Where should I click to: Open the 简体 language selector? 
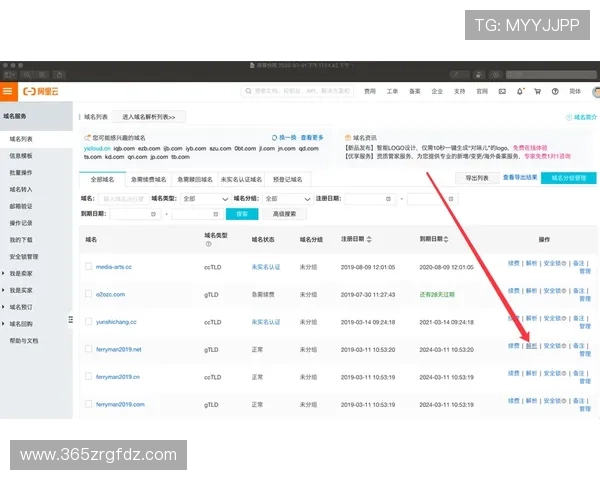point(575,91)
